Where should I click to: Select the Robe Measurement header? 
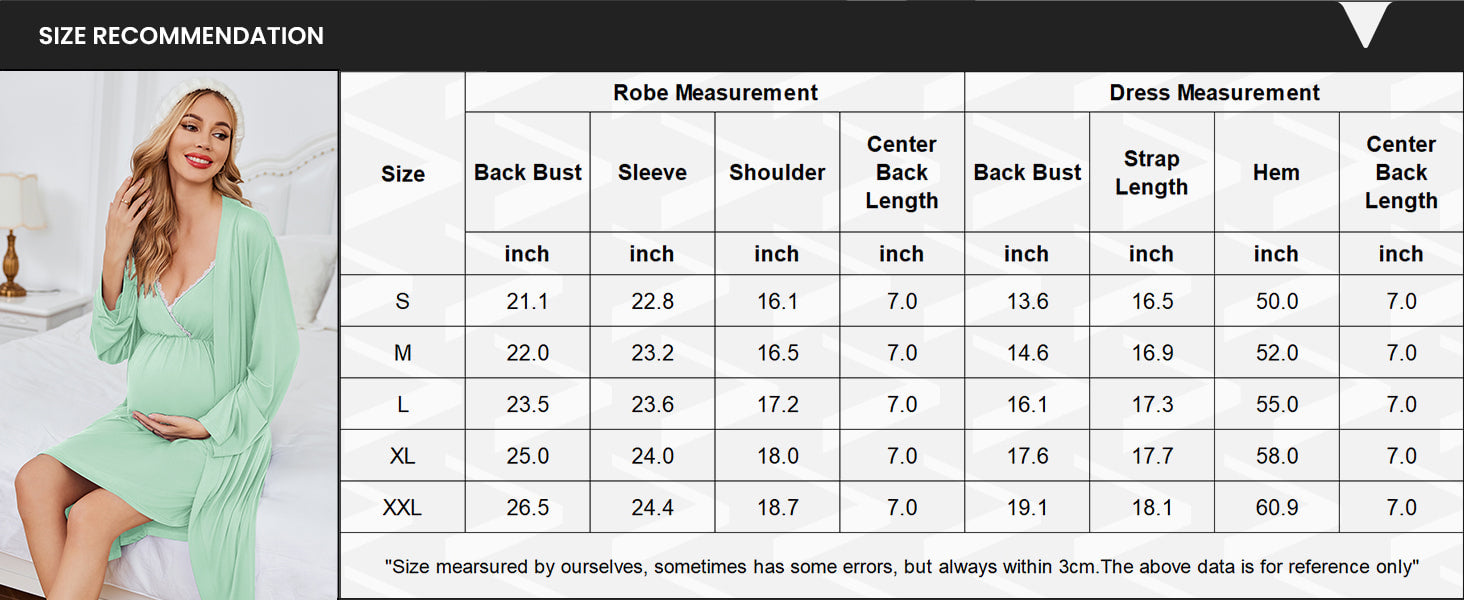[715, 93]
